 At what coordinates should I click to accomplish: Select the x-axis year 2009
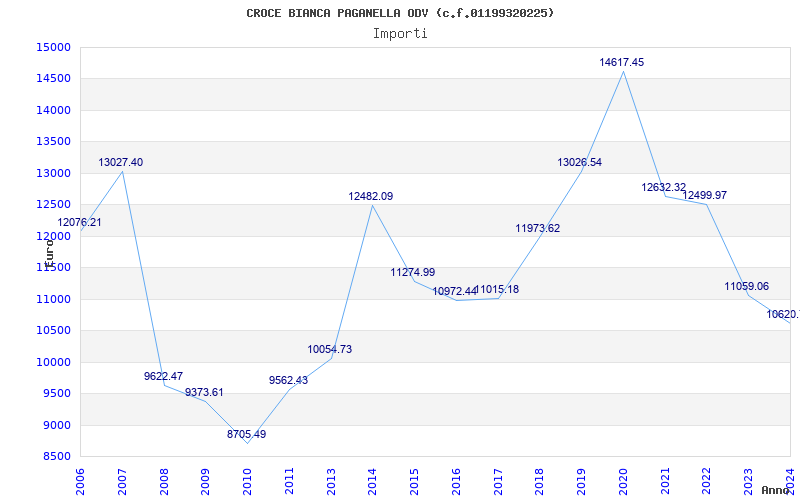[206, 482]
